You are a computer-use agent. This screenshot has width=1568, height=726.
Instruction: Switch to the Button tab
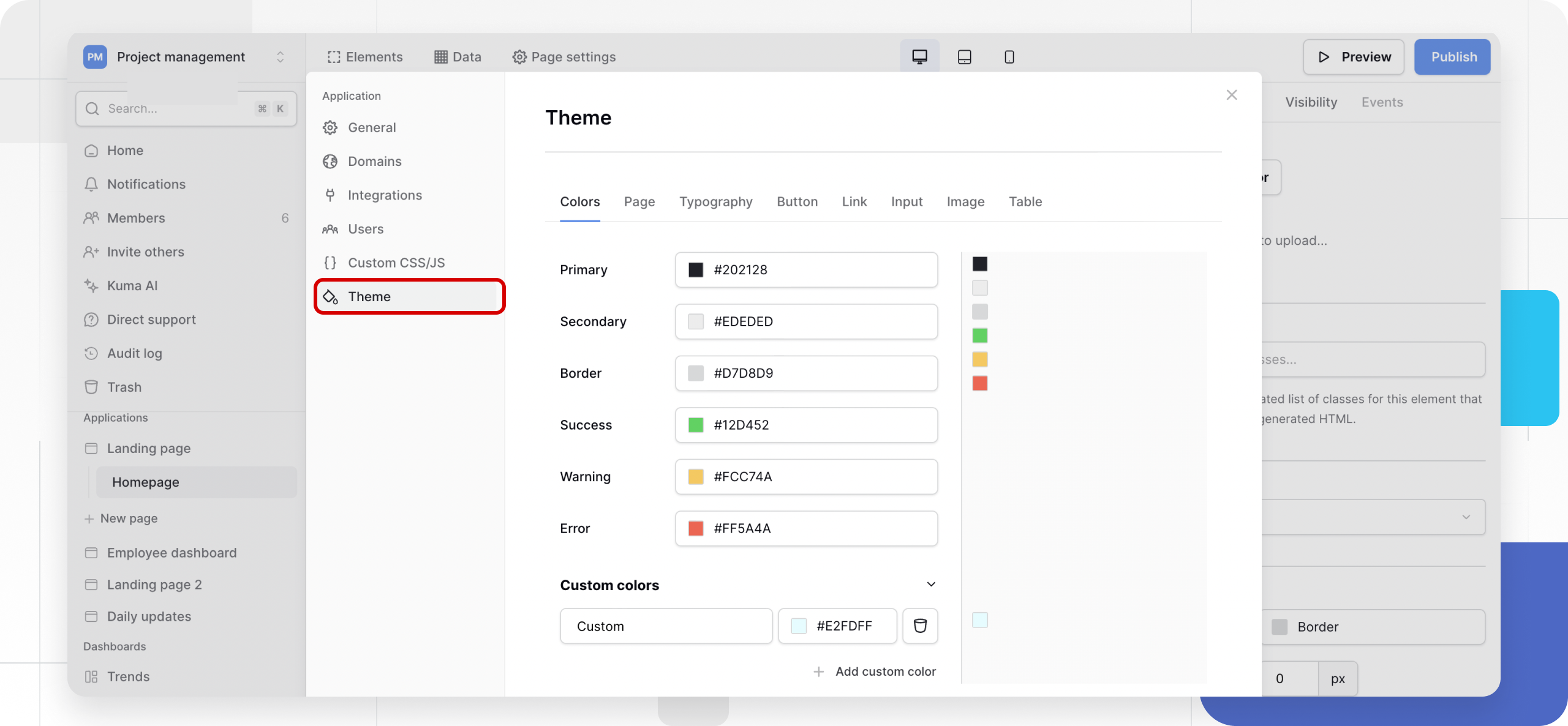pos(797,202)
